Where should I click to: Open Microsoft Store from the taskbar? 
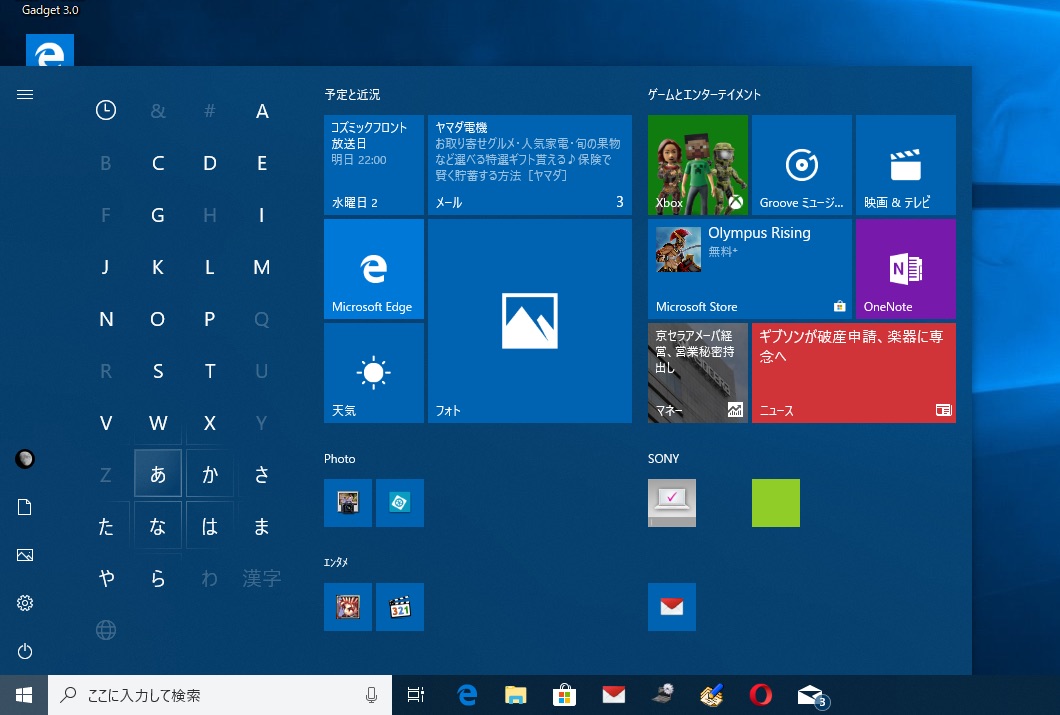[564, 695]
